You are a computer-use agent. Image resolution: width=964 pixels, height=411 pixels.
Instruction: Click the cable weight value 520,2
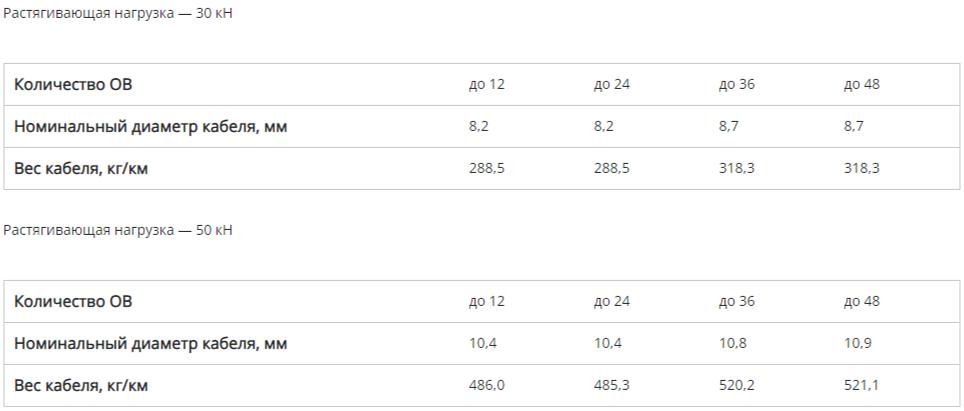tap(736, 386)
